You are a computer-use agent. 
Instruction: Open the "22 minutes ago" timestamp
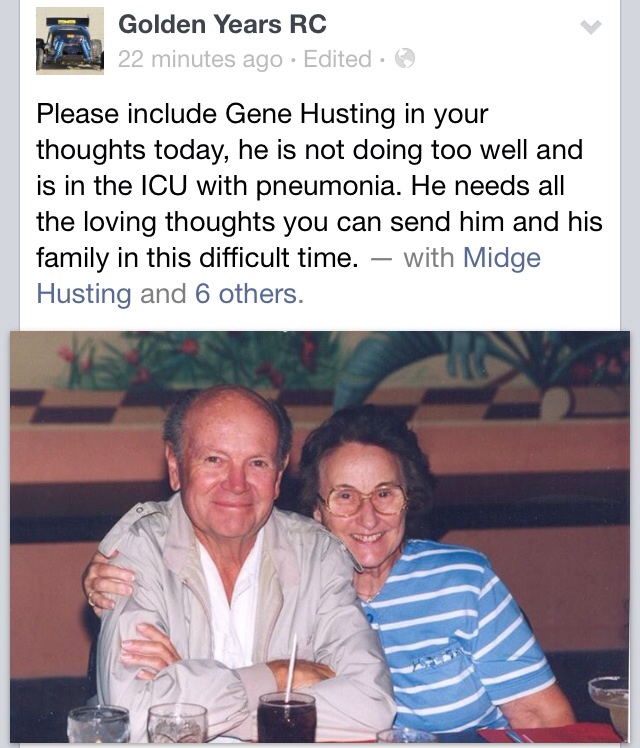(200, 59)
